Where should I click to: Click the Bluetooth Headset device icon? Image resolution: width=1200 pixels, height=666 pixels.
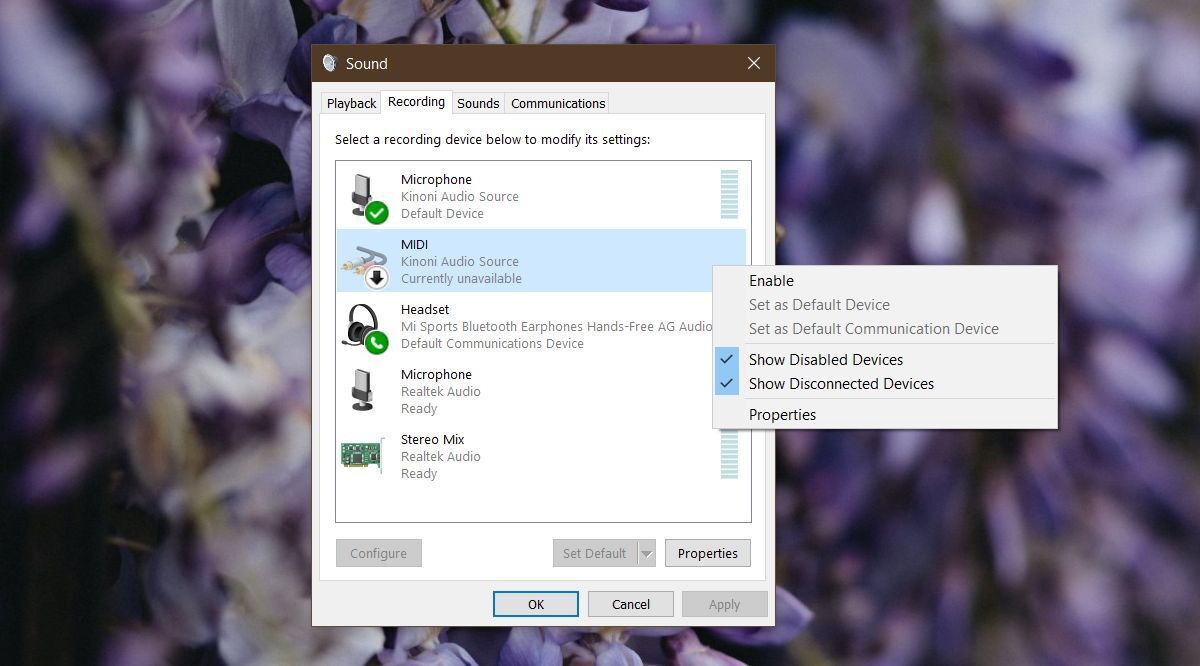point(362,323)
